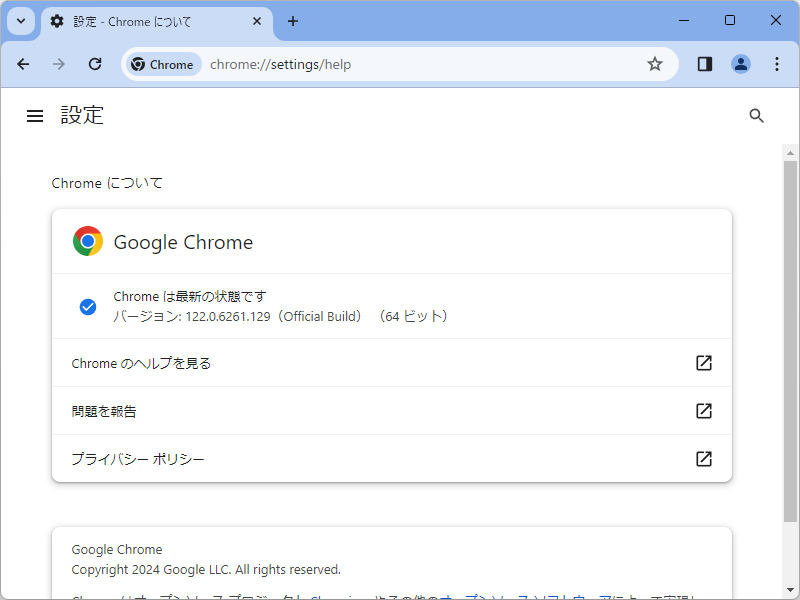
Task: Open the profile avatar icon
Action: (741, 64)
